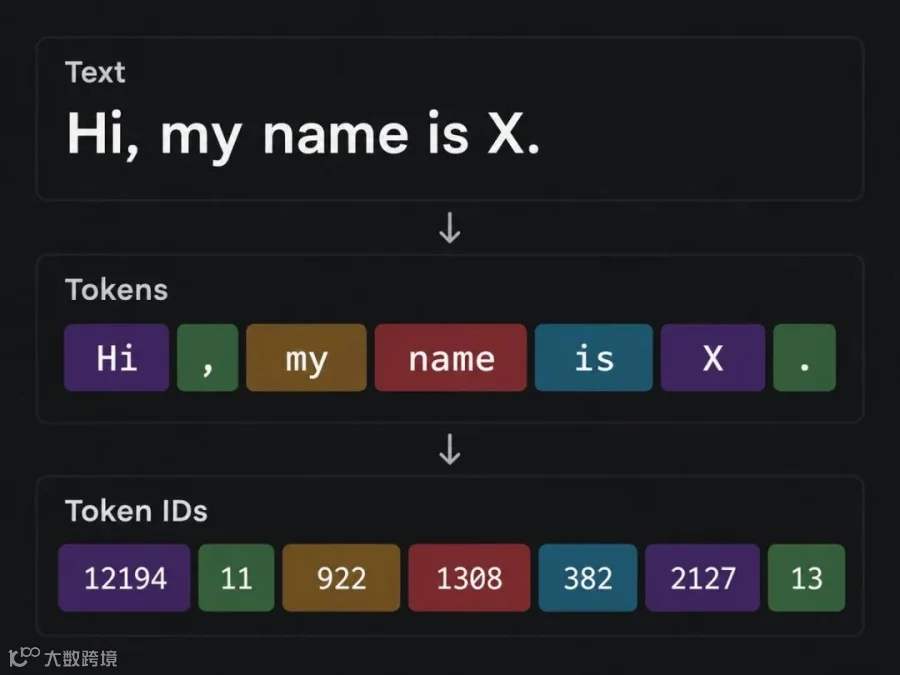Click the "Text" section heading
The image size is (900, 675).
(x=95, y=72)
